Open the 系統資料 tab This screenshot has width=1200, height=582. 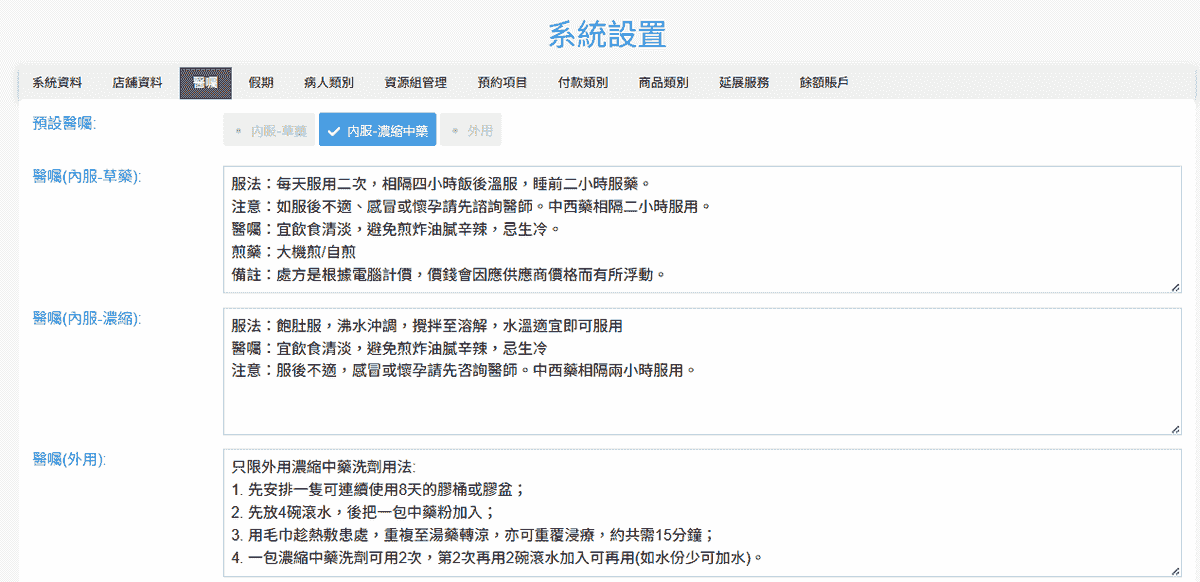click(57, 83)
